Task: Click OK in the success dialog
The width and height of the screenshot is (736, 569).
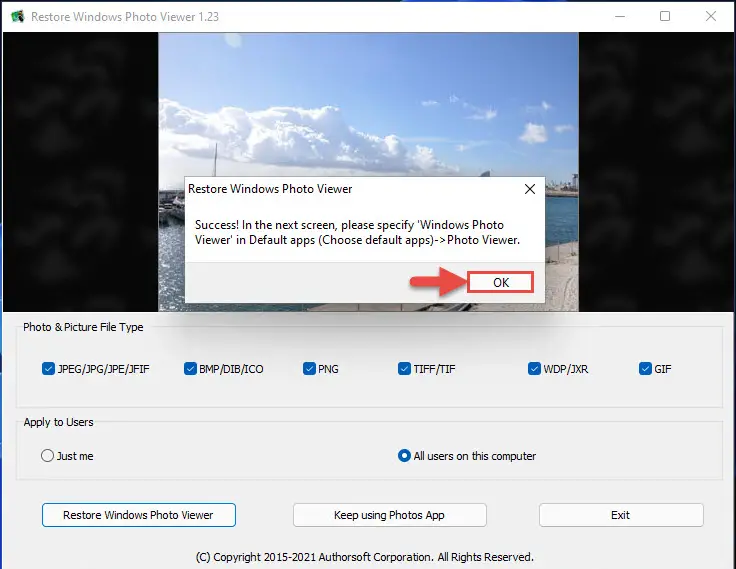Action: [x=500, y=282]
